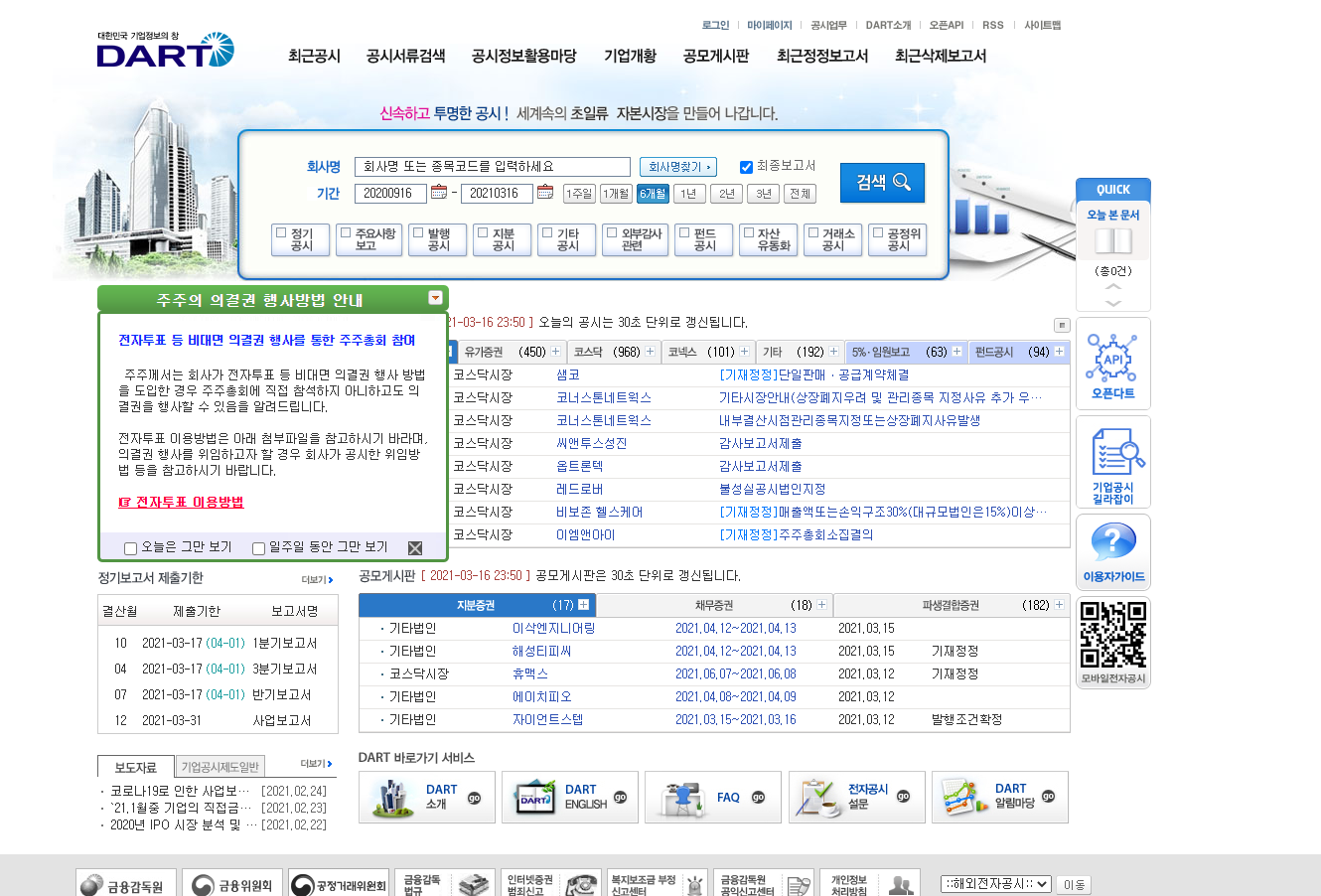Open the DART 알림마당 shortcut
This screenshot has height=896, width=1321.
click(1000, 797)
